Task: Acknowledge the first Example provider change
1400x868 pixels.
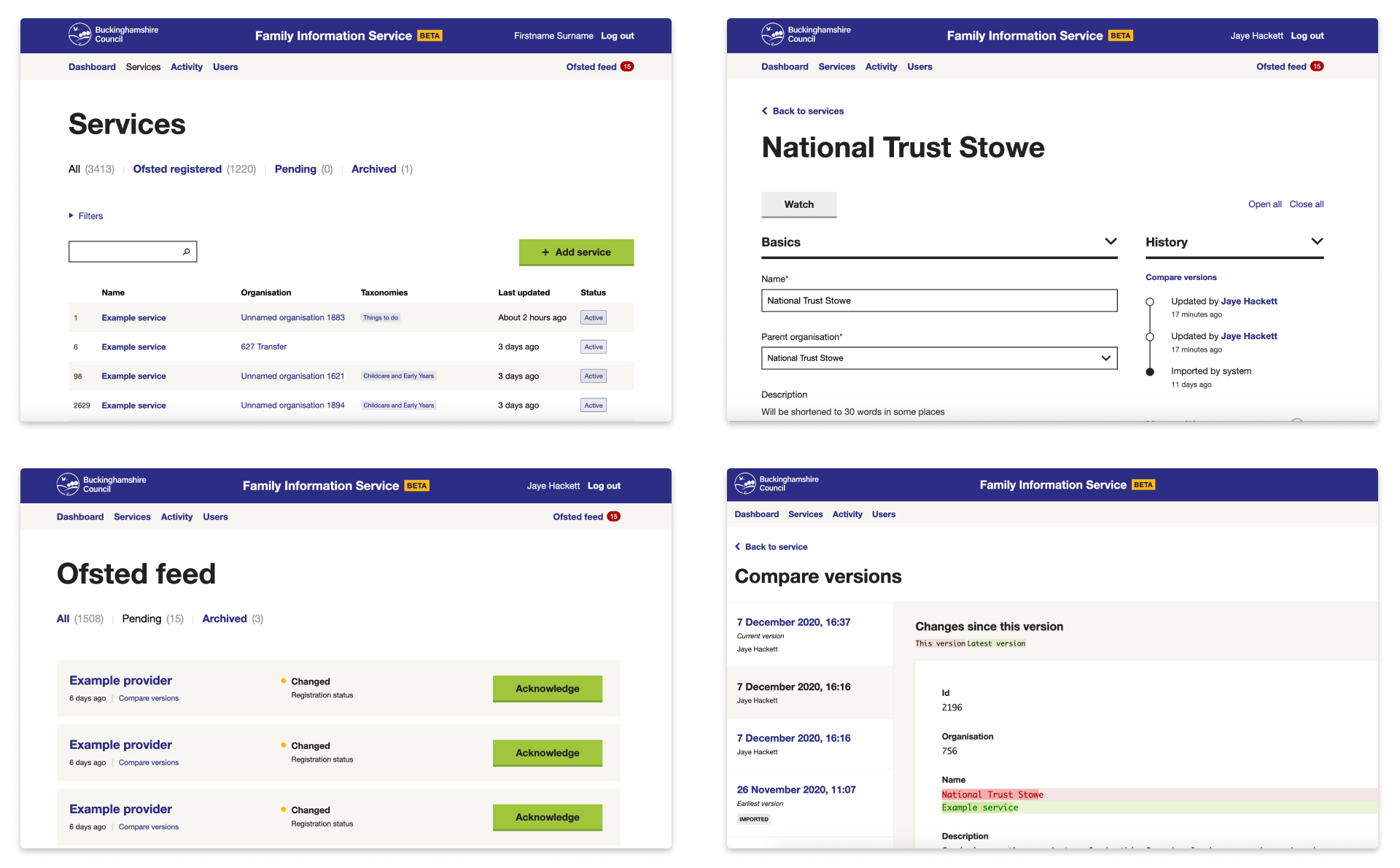Action: pos(547,689)
